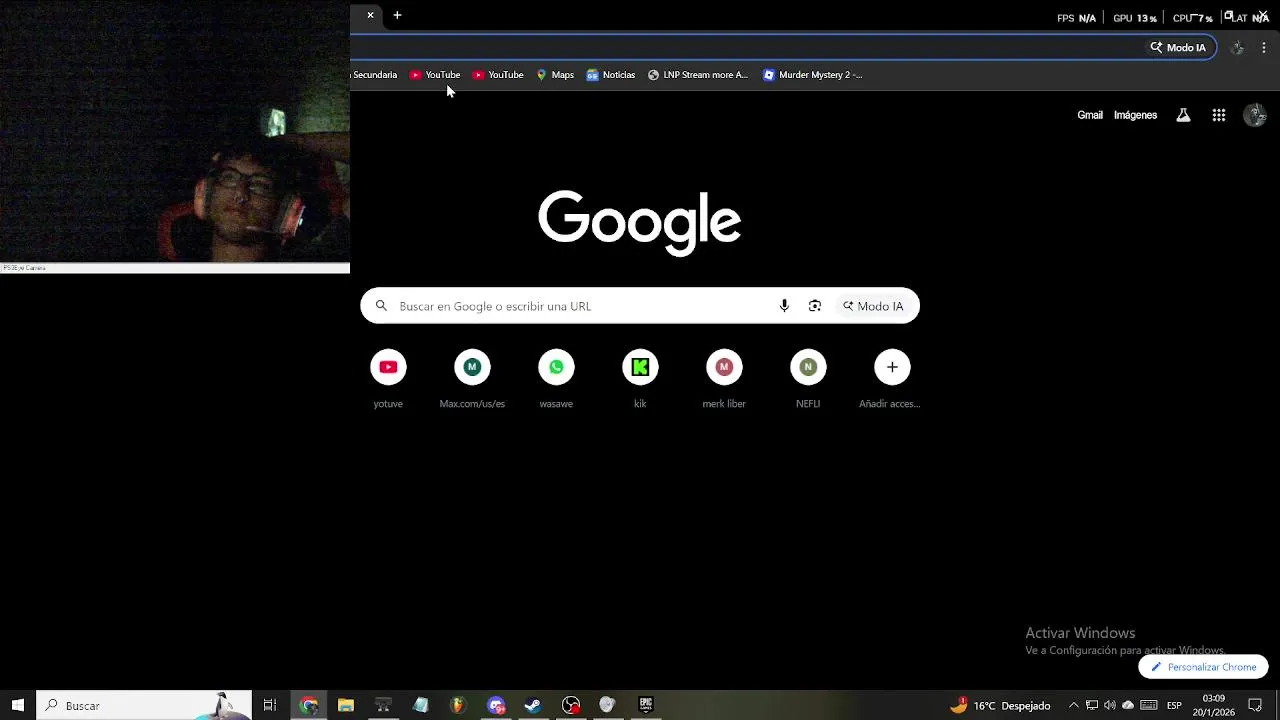The width and height of the screenshot is (1280, 720).
Task: Open the notification center icon
Action: coord(1256,705)
